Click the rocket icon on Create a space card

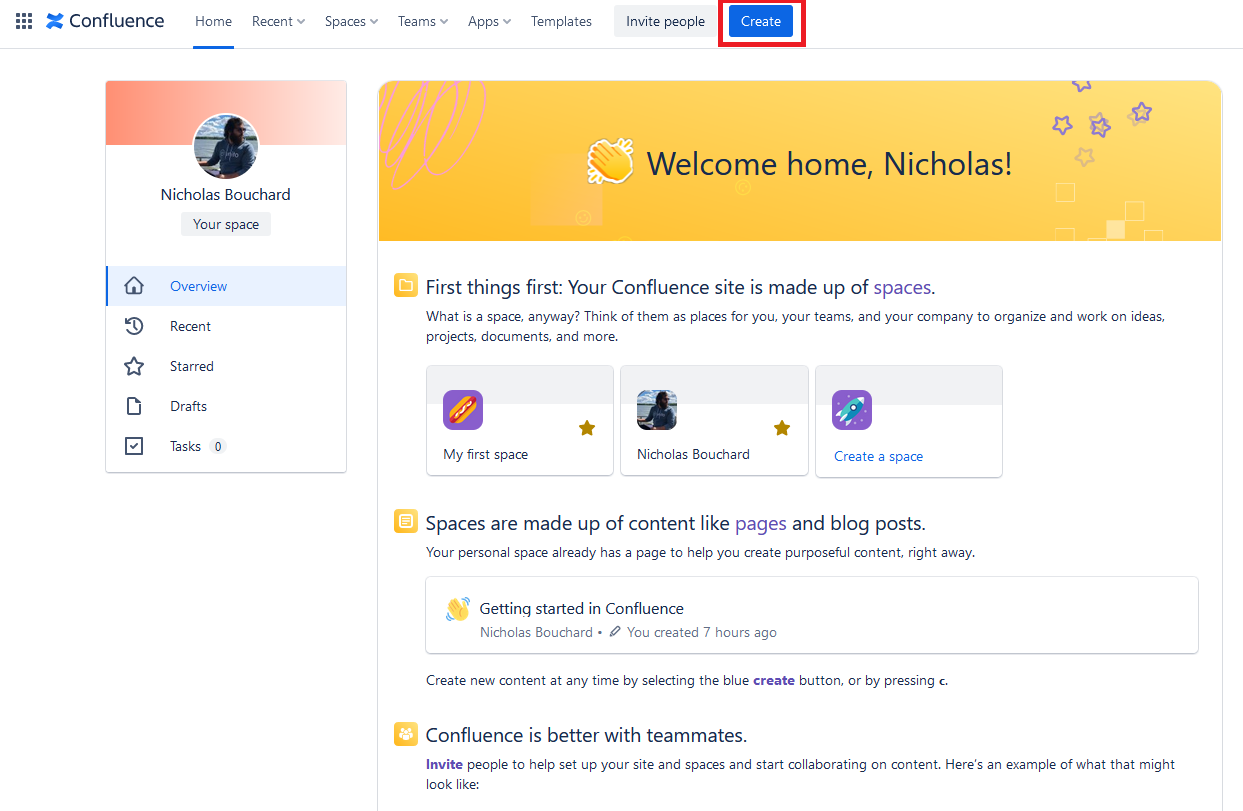852,410
